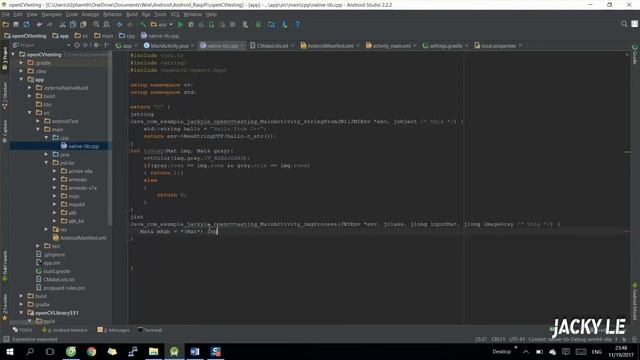Expand the .gradle folder arrow
The image size is (640, 360).
(22, 63)
